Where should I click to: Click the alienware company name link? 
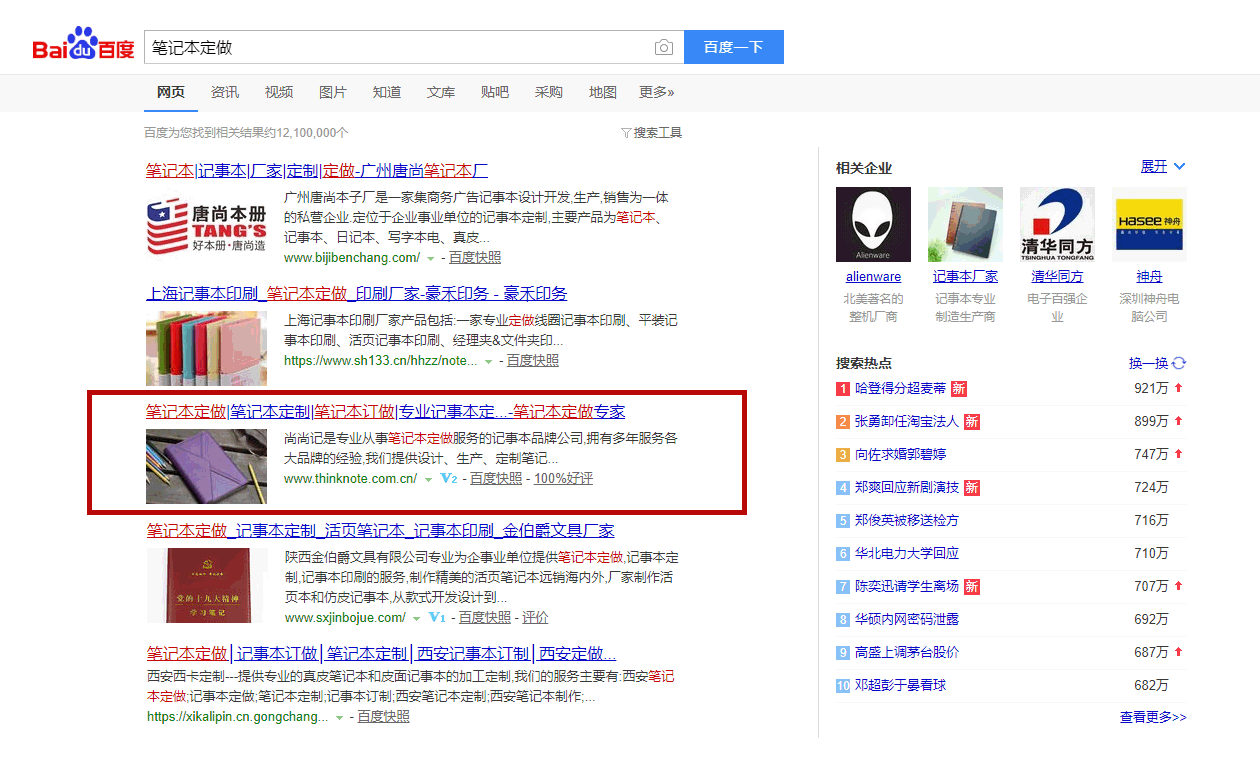click(873, 277)
